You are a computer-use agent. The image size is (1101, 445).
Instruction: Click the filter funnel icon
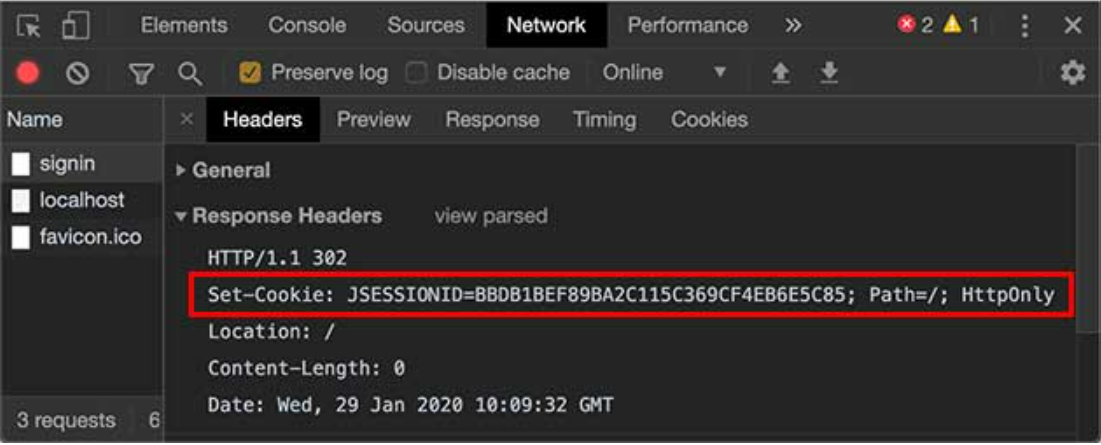coord(142,73)
